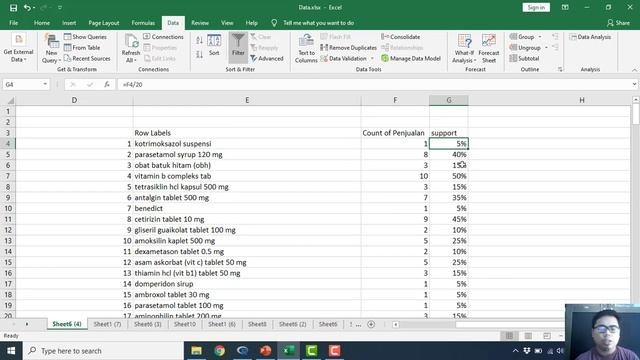Select the cell 'vitamin b compleks tab'
640x360 pixels.
247,176
